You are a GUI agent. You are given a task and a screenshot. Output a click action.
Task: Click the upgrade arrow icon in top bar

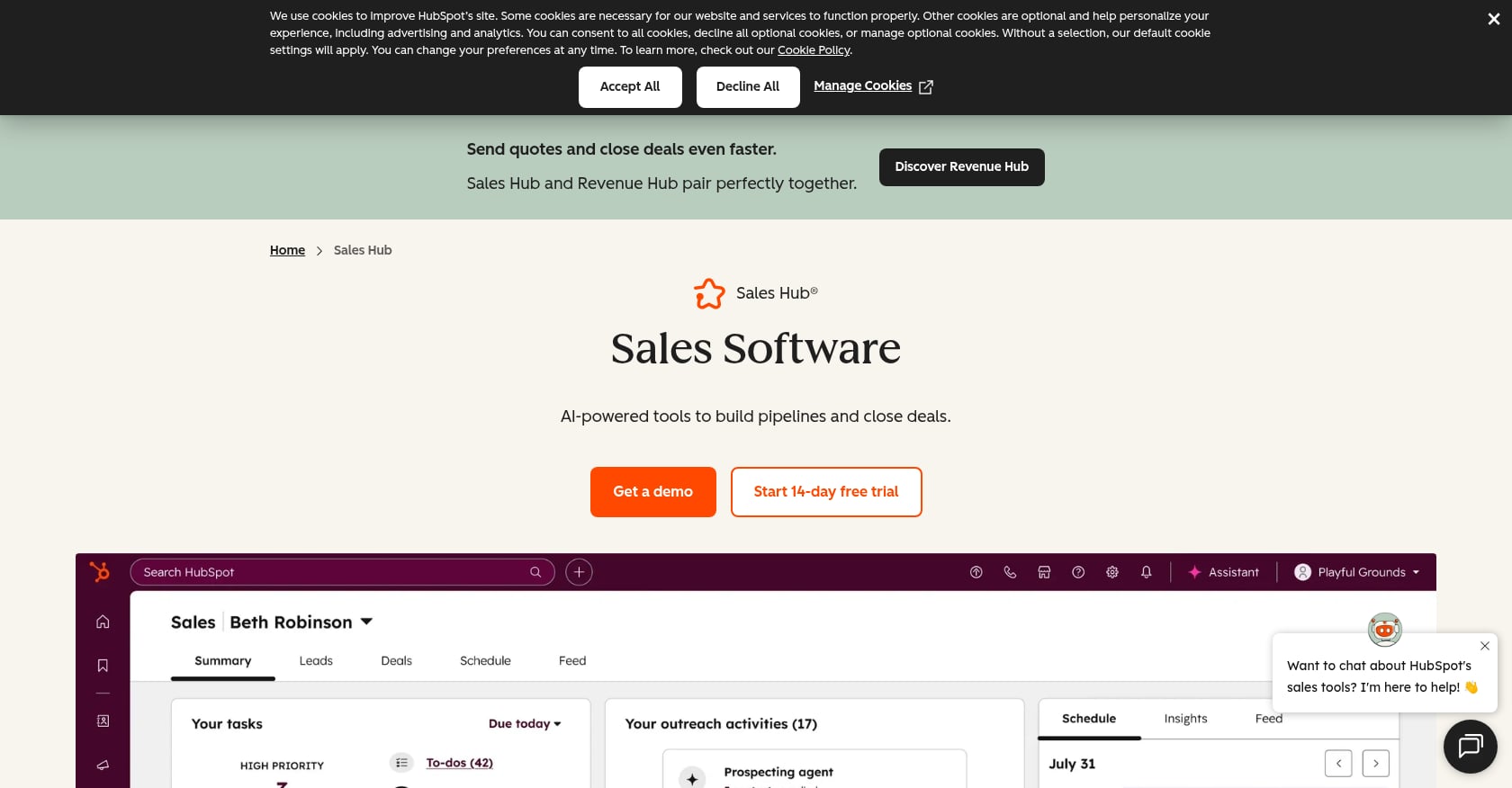click(x=976, y=572)
